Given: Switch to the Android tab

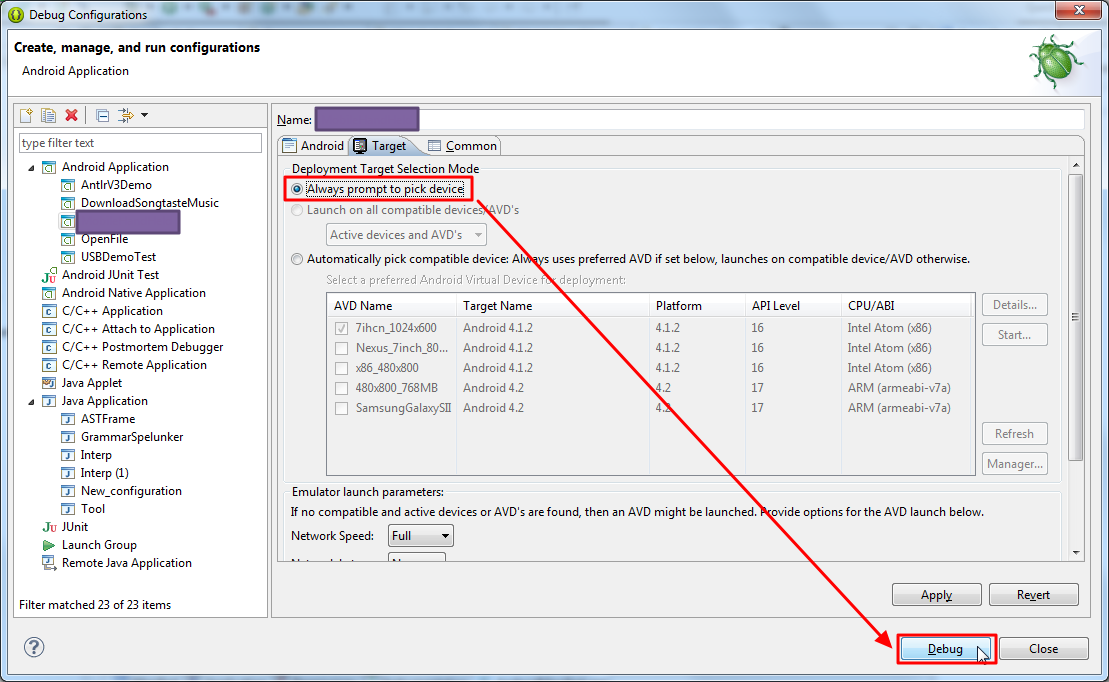Looking at the screenshot, I should pyautogui.click(x=313, y=146).
